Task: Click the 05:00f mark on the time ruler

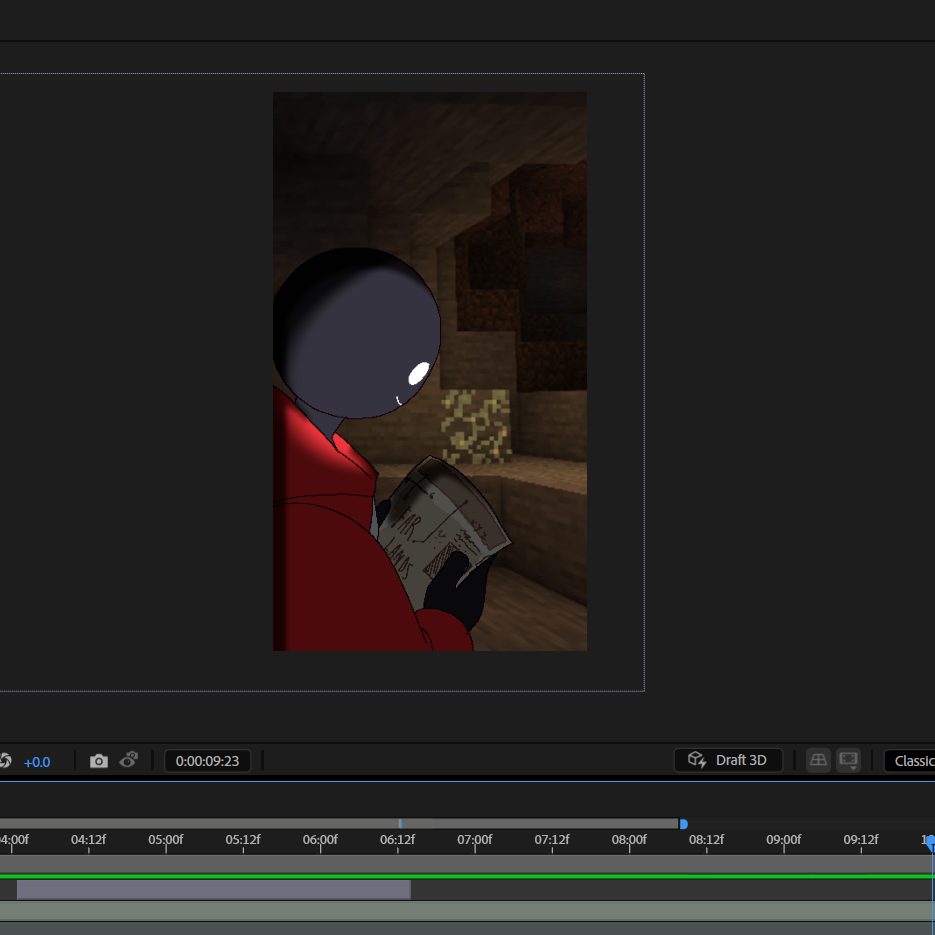Action: [x=166, y=840]
